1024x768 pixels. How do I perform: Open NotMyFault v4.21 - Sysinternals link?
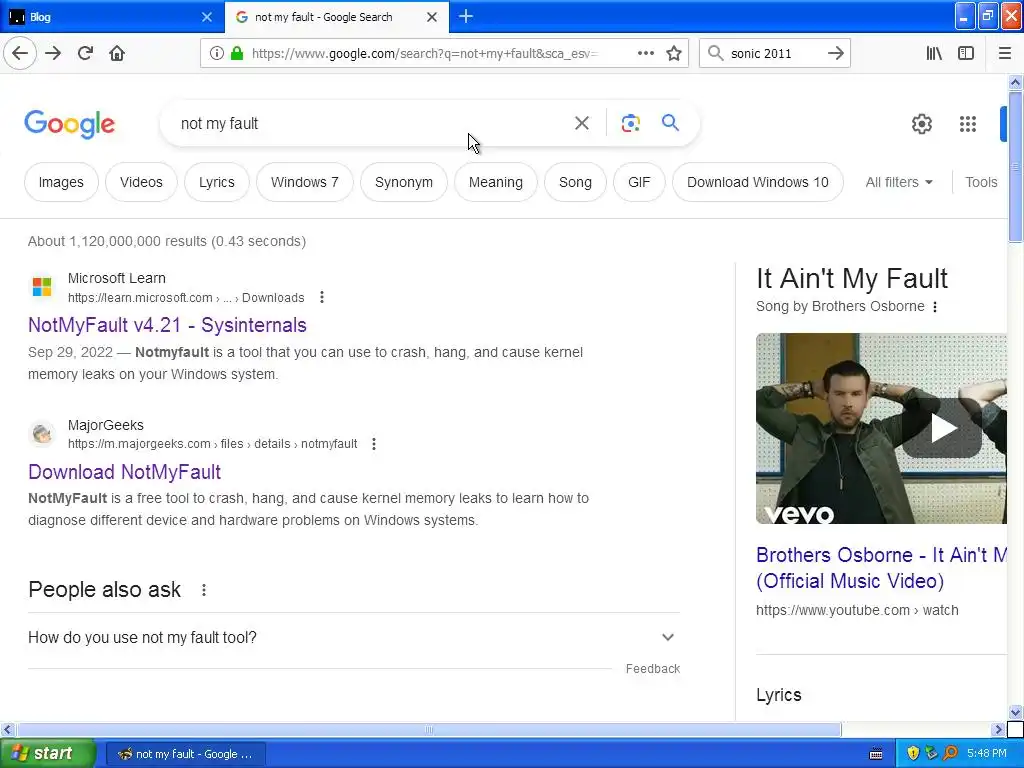[167, 325]
